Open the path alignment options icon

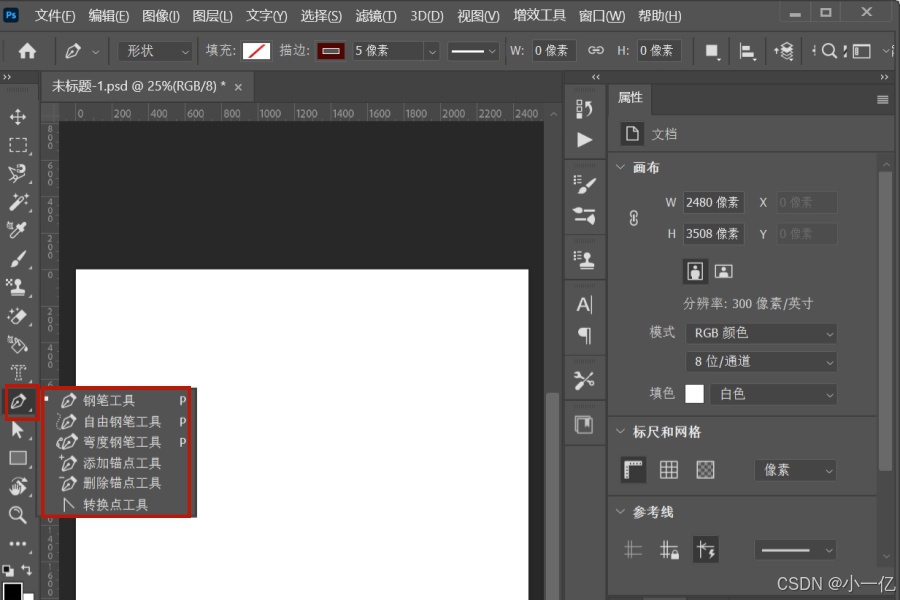(x=747, y=51)
